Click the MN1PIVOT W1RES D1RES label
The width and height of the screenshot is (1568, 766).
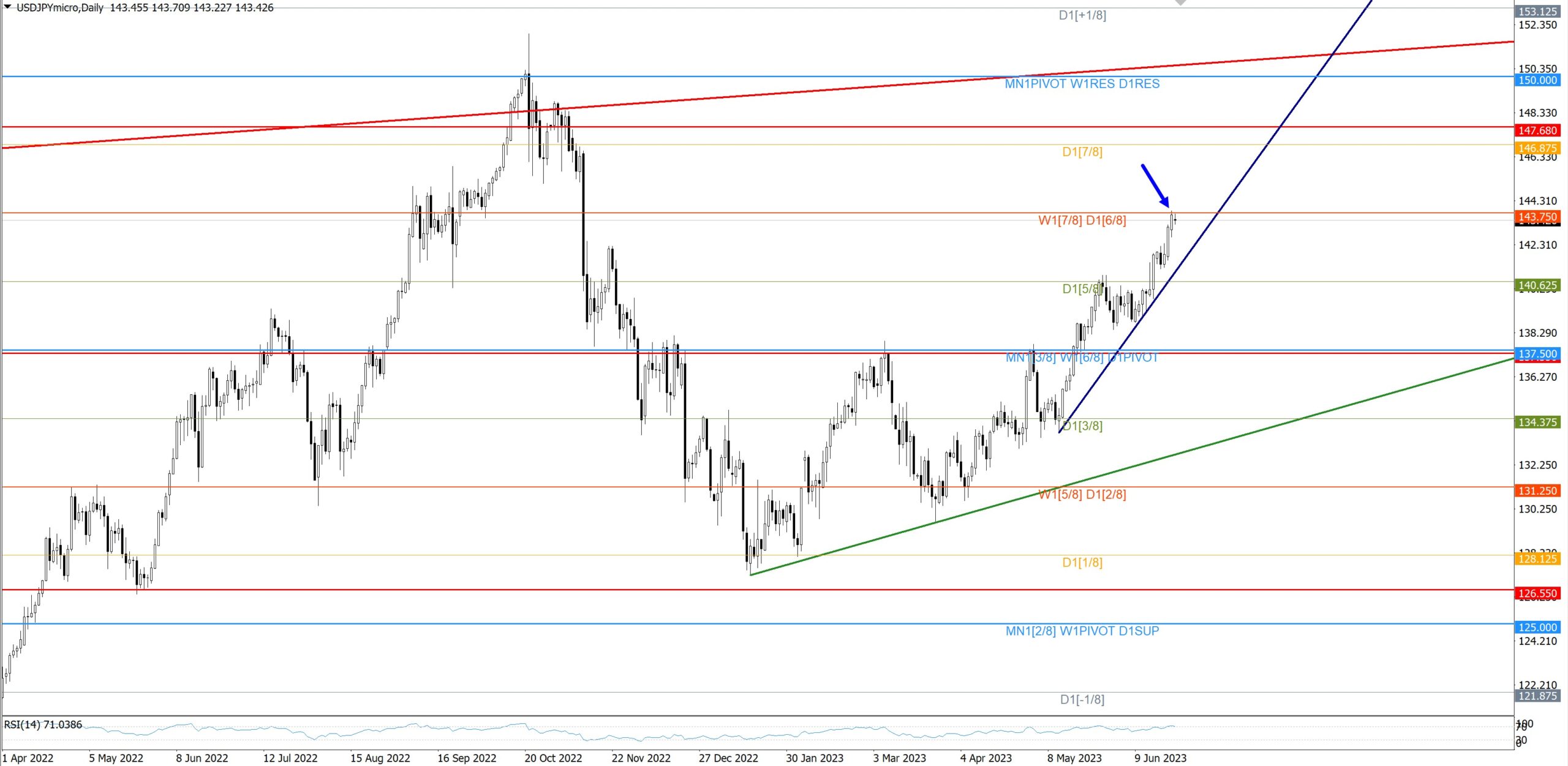tap(1082, 84)
